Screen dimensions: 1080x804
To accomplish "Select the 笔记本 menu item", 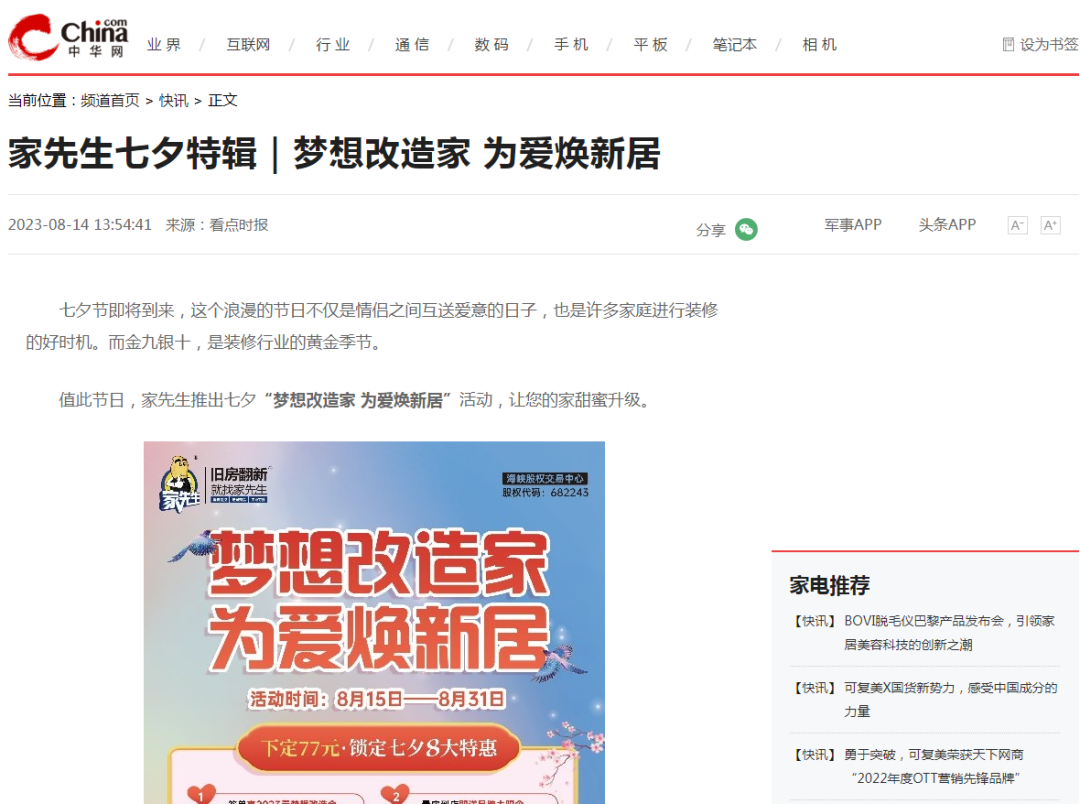I will click(734, 45).
